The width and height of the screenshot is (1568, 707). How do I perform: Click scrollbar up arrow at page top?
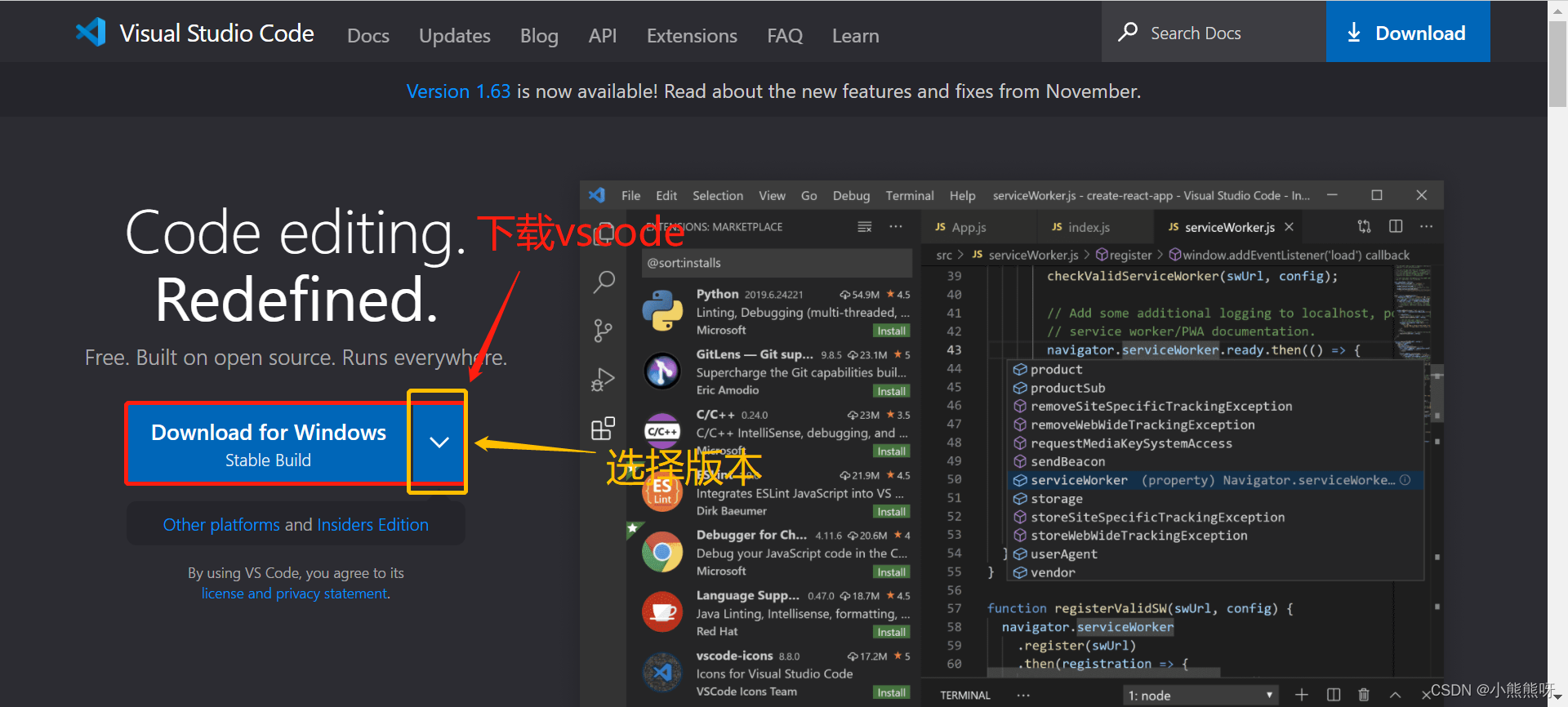click(x=1557, y=10)
